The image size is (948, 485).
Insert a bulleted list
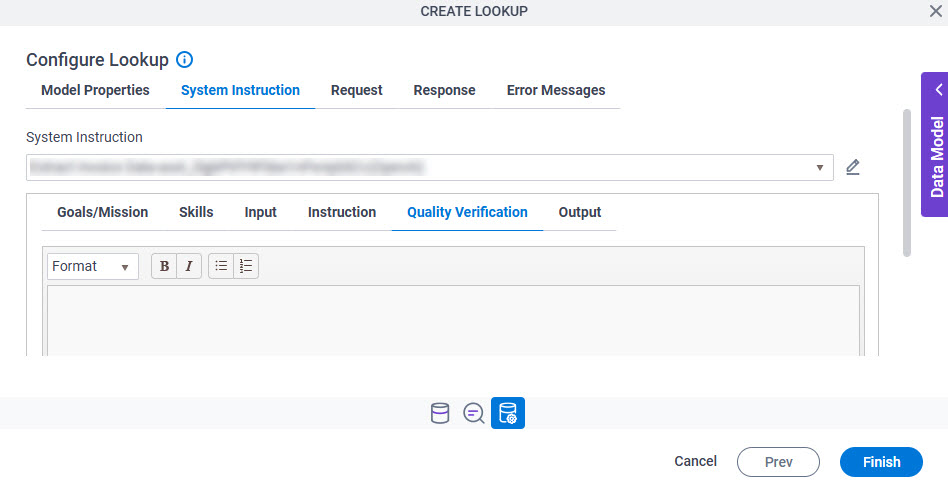(x=221, y=266)
